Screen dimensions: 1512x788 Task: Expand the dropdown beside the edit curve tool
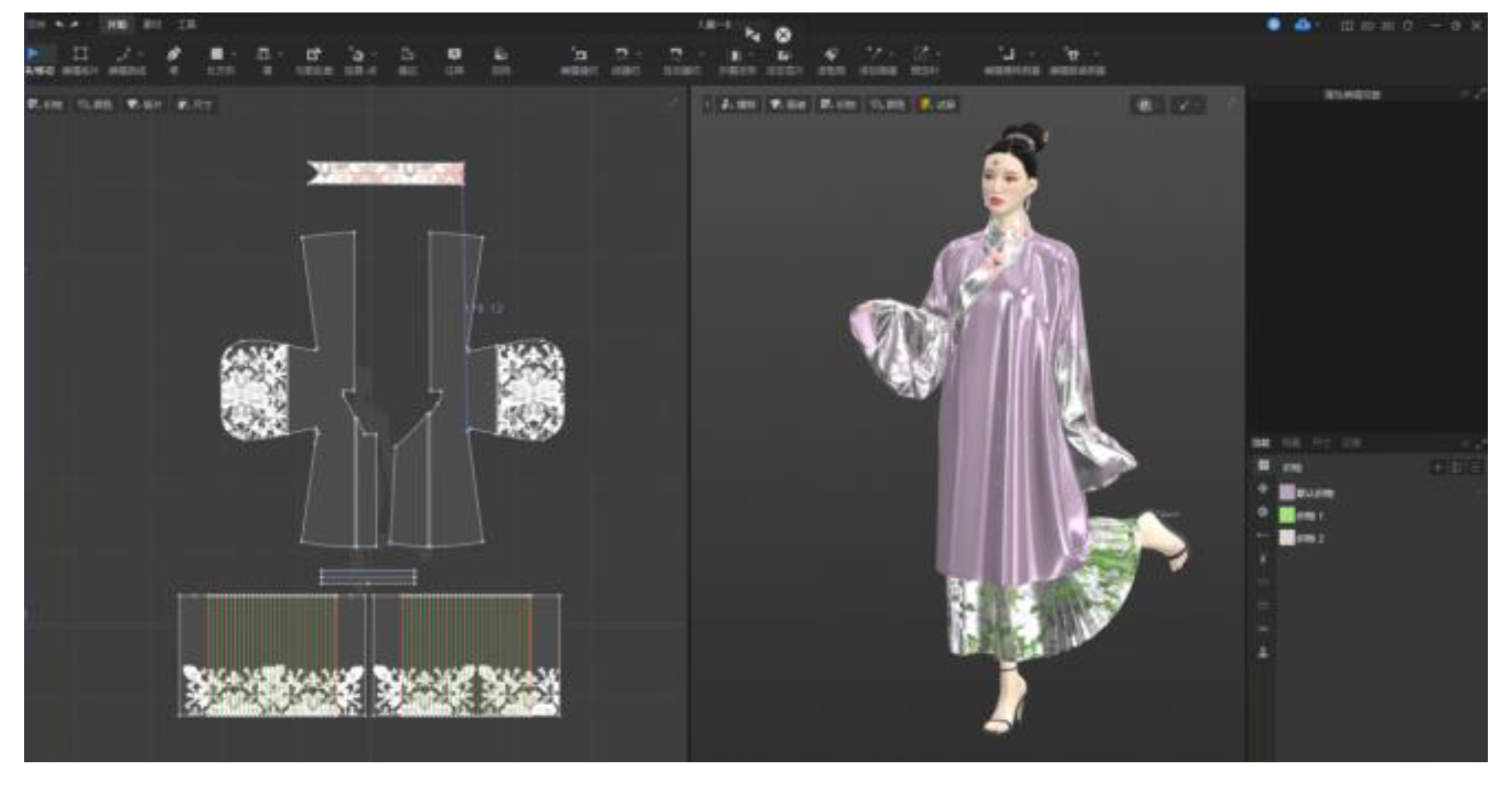pos(141,54)
